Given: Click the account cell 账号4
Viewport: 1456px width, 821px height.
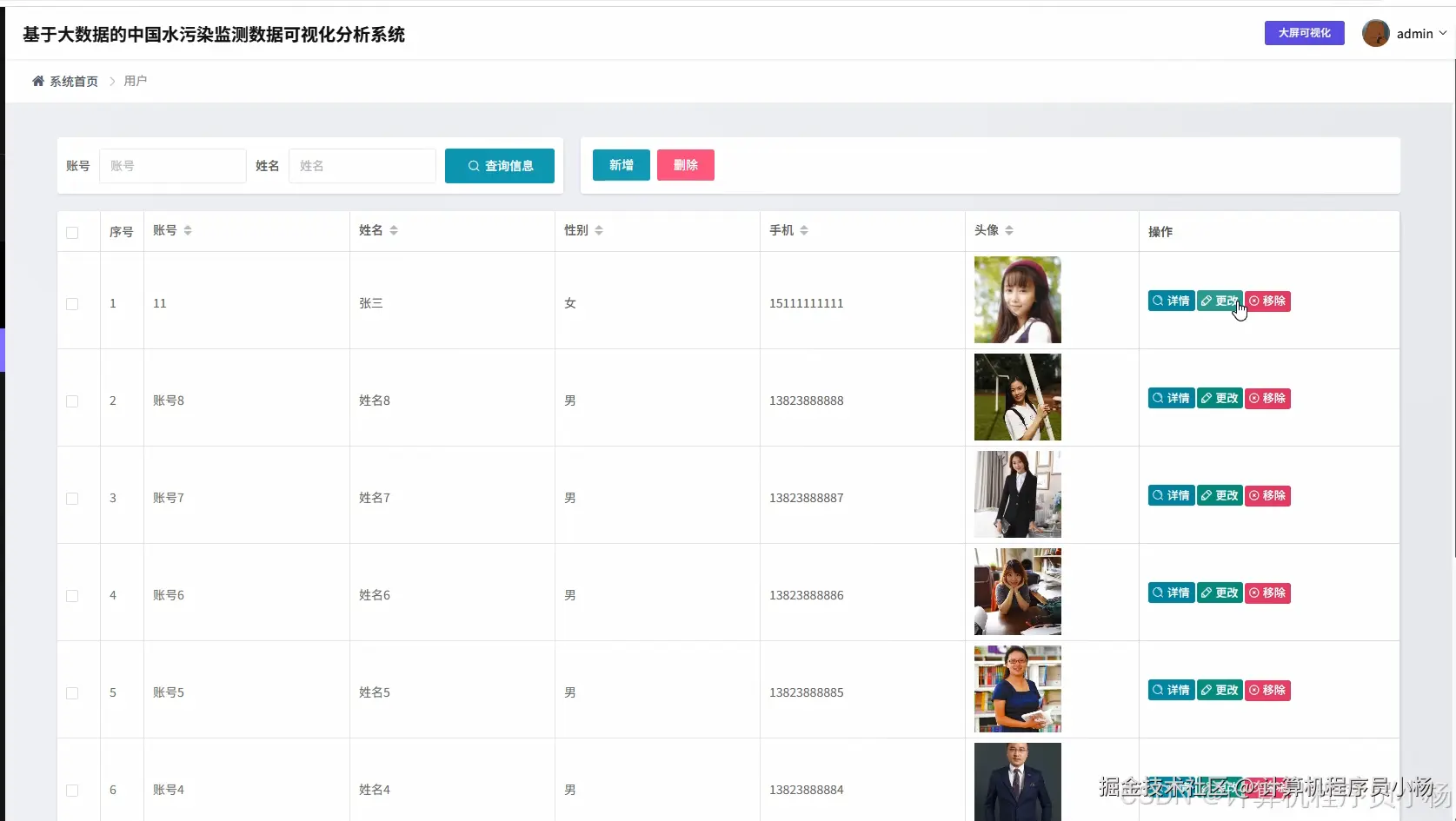Looking at the screenshot, I should tap(169, 790).
